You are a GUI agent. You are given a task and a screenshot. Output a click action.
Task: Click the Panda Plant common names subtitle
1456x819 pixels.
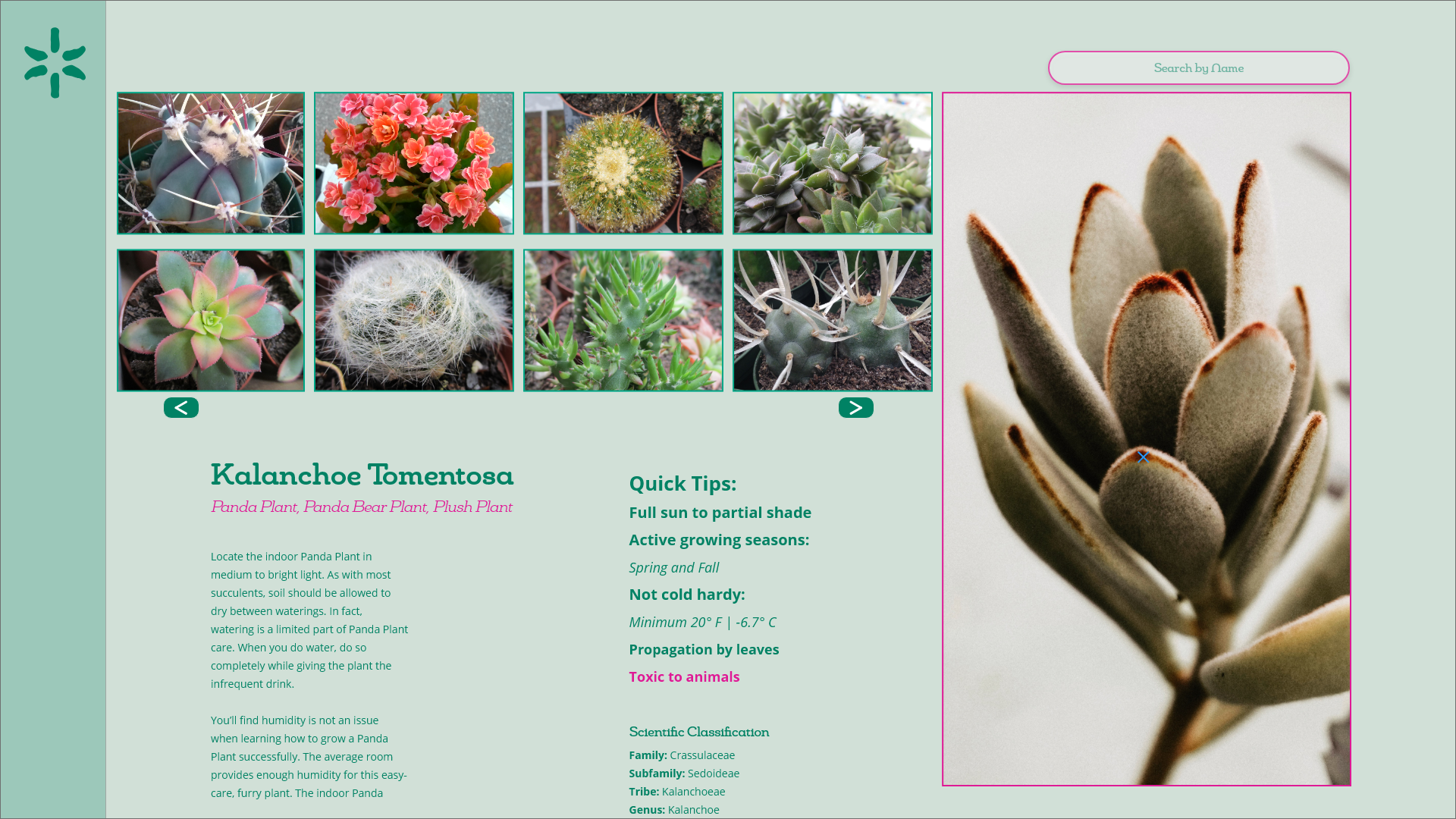point(362,507)
